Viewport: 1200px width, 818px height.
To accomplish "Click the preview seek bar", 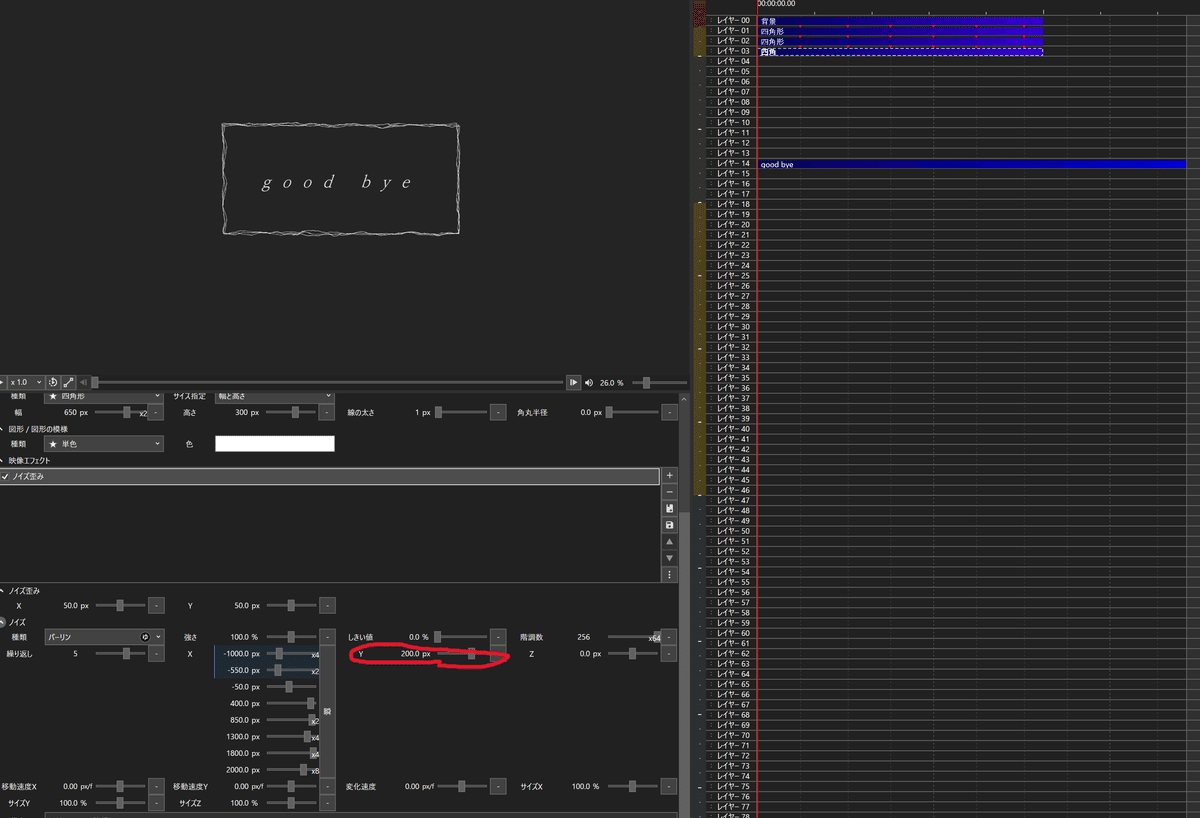I will point(328,382).
